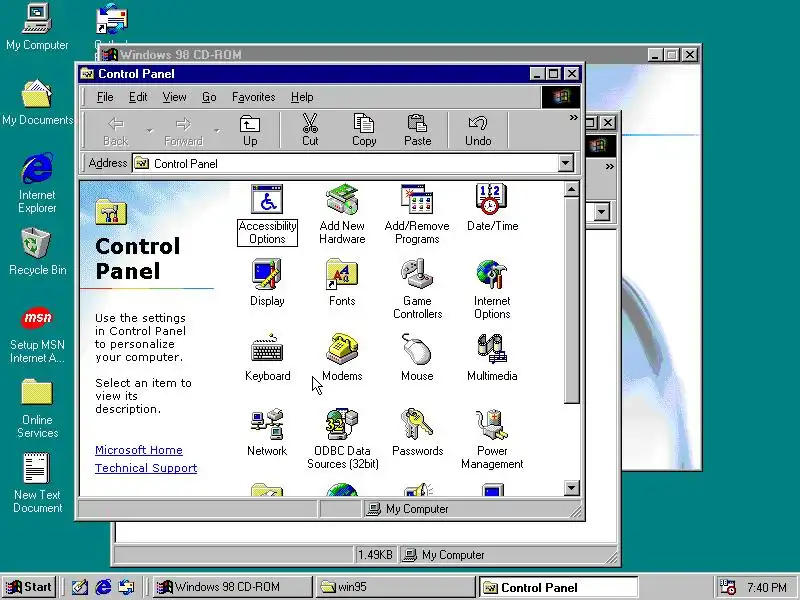Open the Multimedia applet icon
This screenshot has height=600, width=800.
click(492, 358)
